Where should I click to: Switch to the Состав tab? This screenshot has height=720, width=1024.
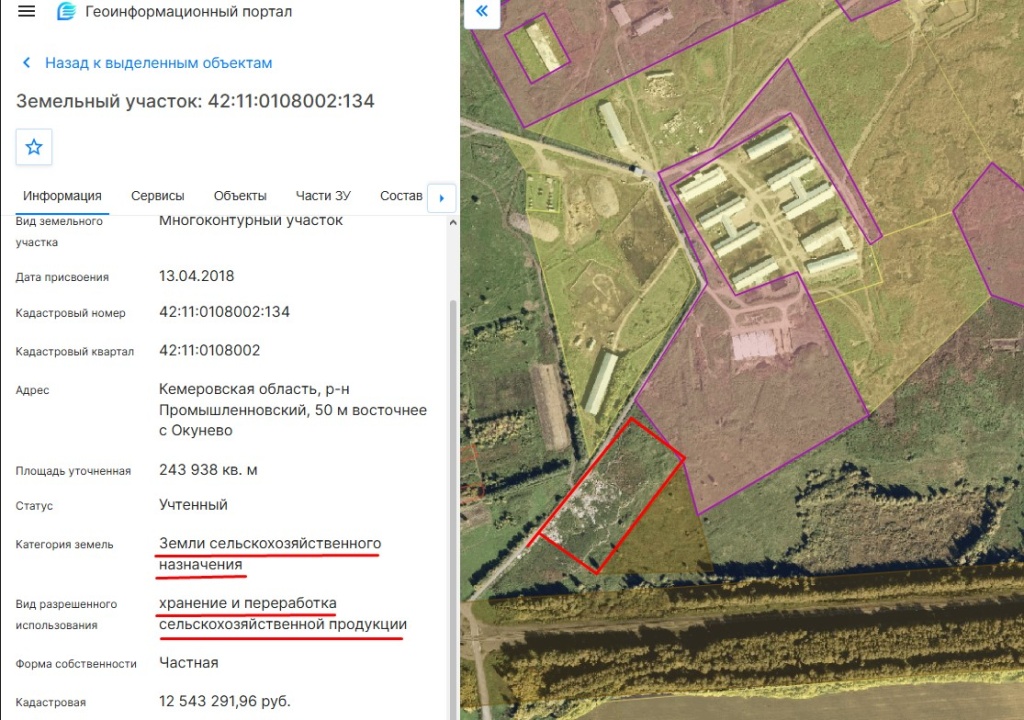(x=401, y=196)
